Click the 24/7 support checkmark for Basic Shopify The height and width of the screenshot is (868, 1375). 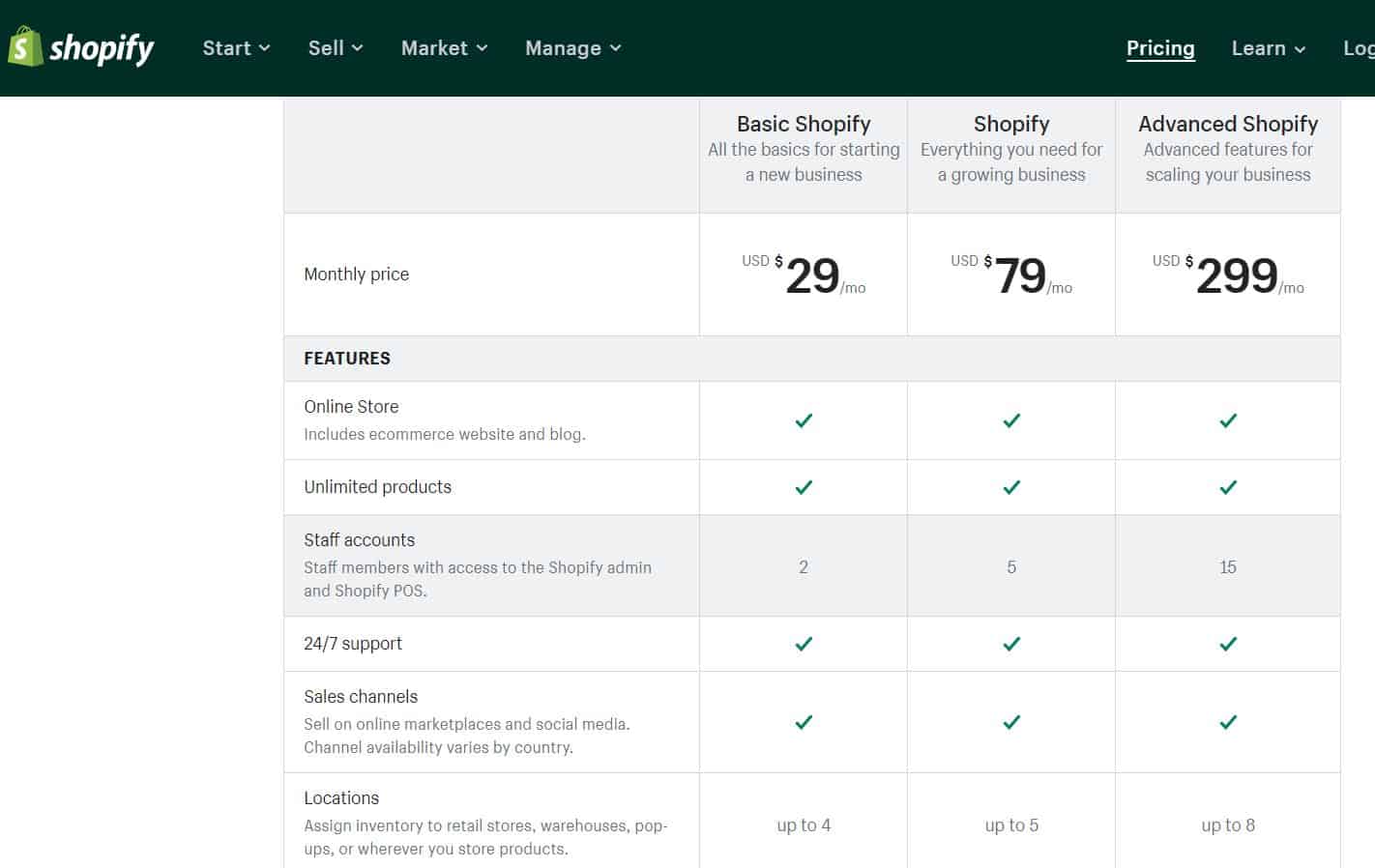click(804, 644)
